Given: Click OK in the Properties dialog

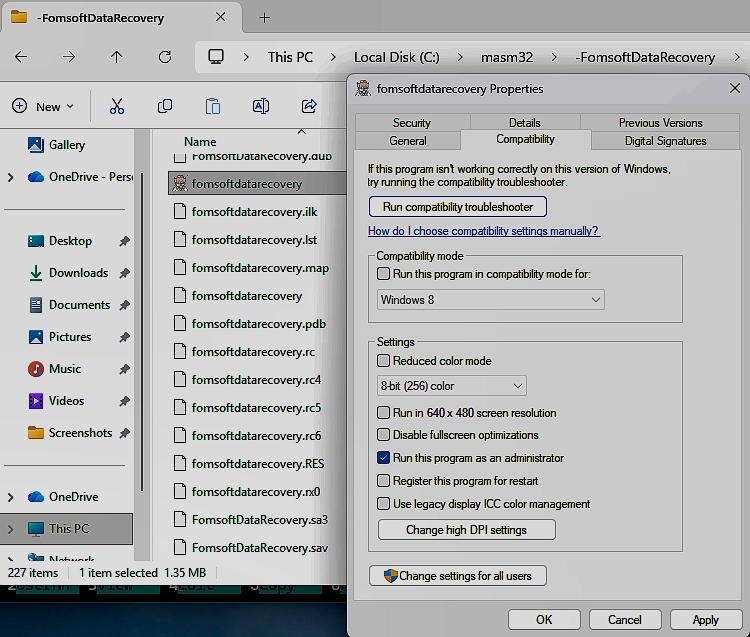Looking at the screenshot, I should (x=544, y=620).
